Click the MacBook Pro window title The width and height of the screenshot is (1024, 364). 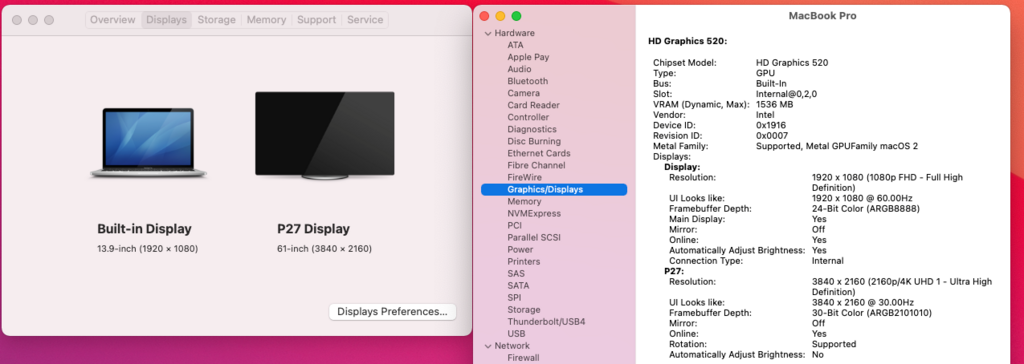click(x=822, y=16)
